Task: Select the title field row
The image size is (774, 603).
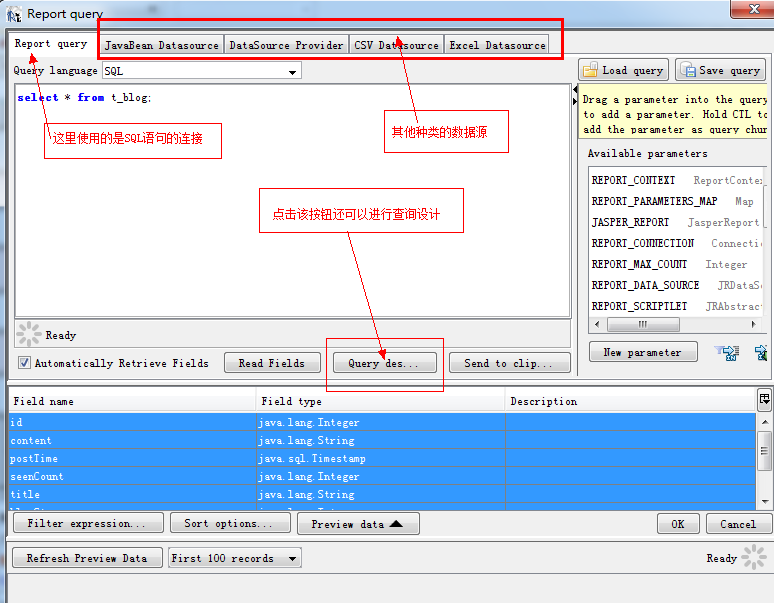Action: tap(382, 494)
